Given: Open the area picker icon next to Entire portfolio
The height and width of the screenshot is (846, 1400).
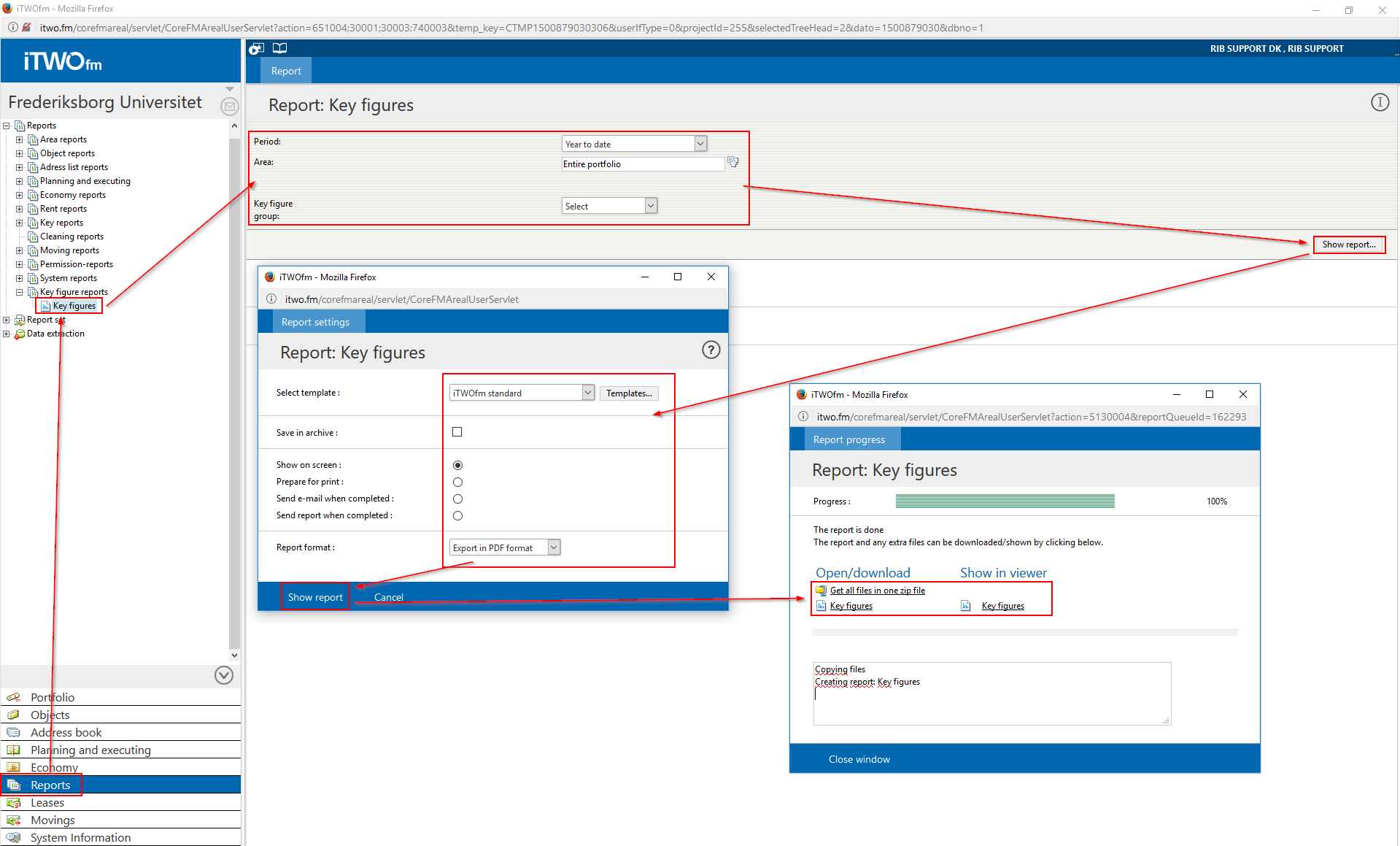Looking at the screenshot, I should point(733,162).
